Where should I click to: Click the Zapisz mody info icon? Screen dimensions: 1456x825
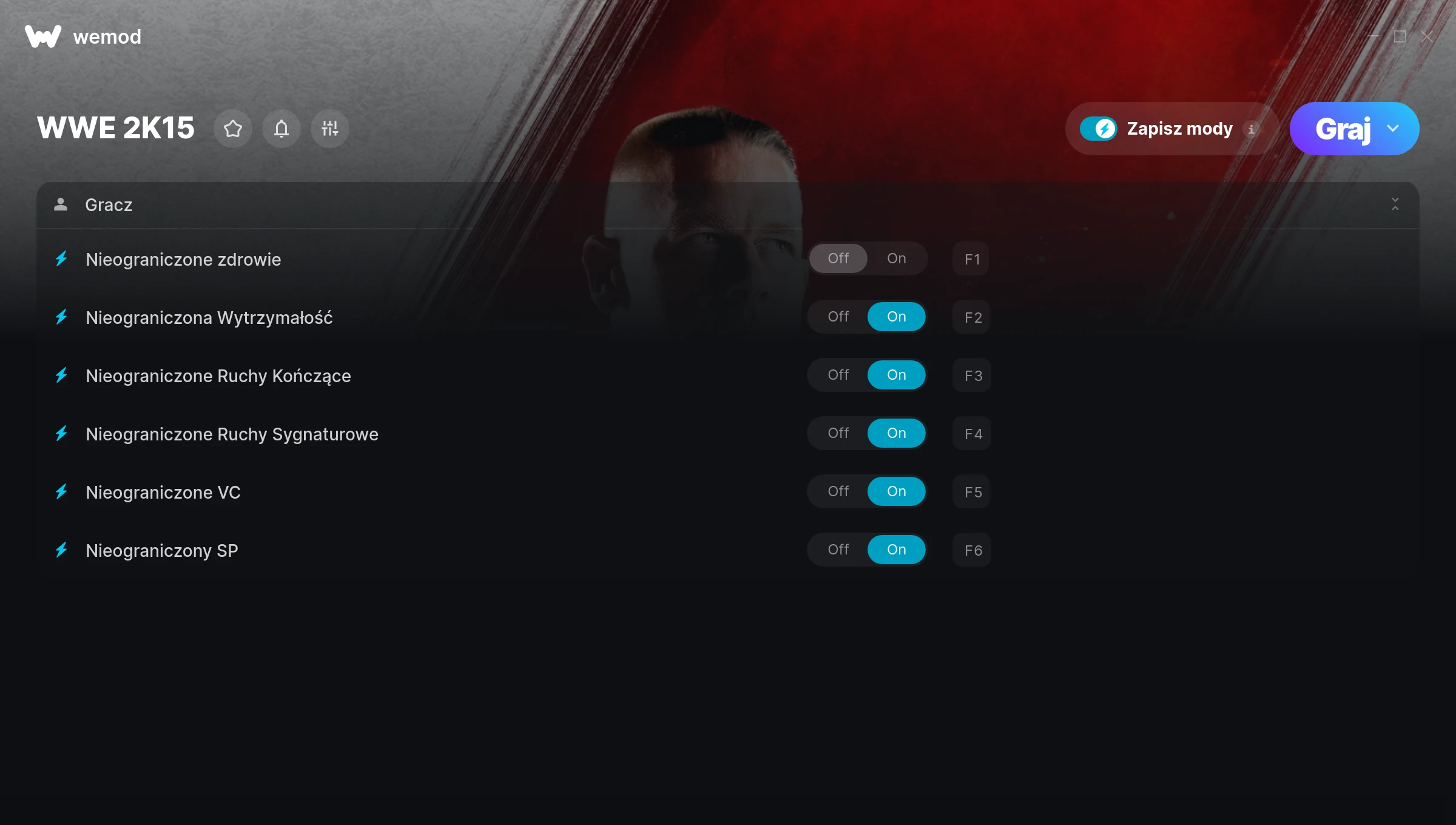coord(1252,129)
